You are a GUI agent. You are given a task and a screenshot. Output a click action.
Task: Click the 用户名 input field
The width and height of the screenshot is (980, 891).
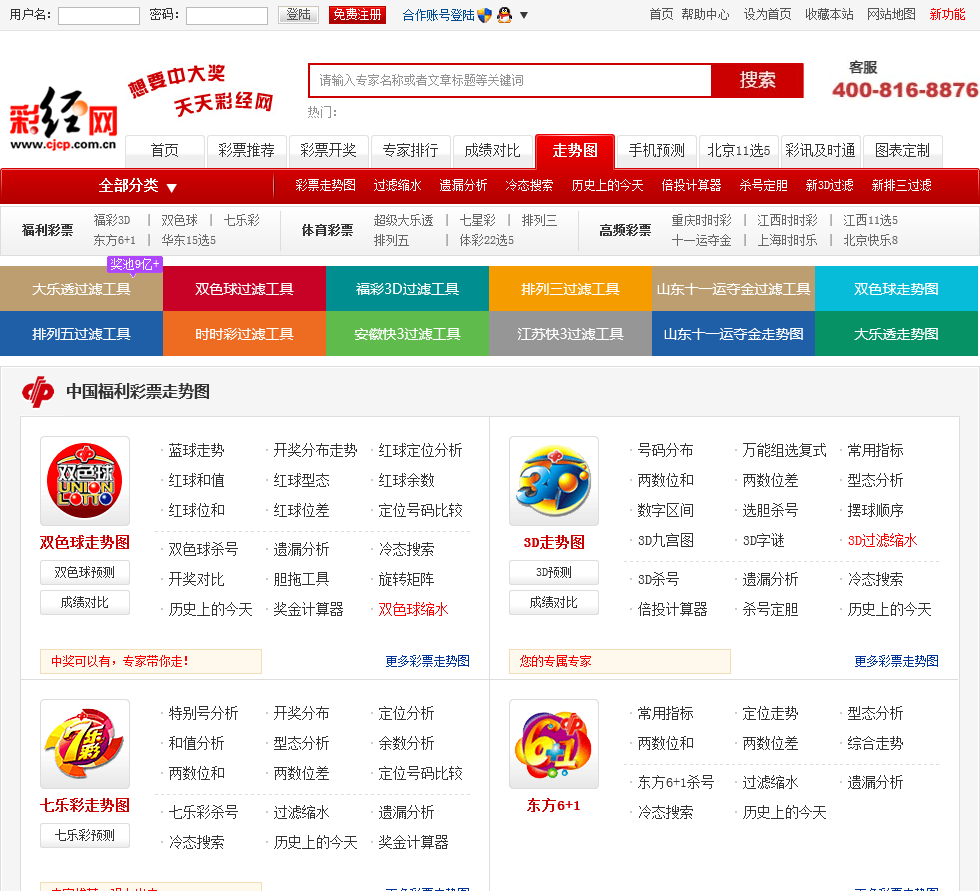coord(99,16)
